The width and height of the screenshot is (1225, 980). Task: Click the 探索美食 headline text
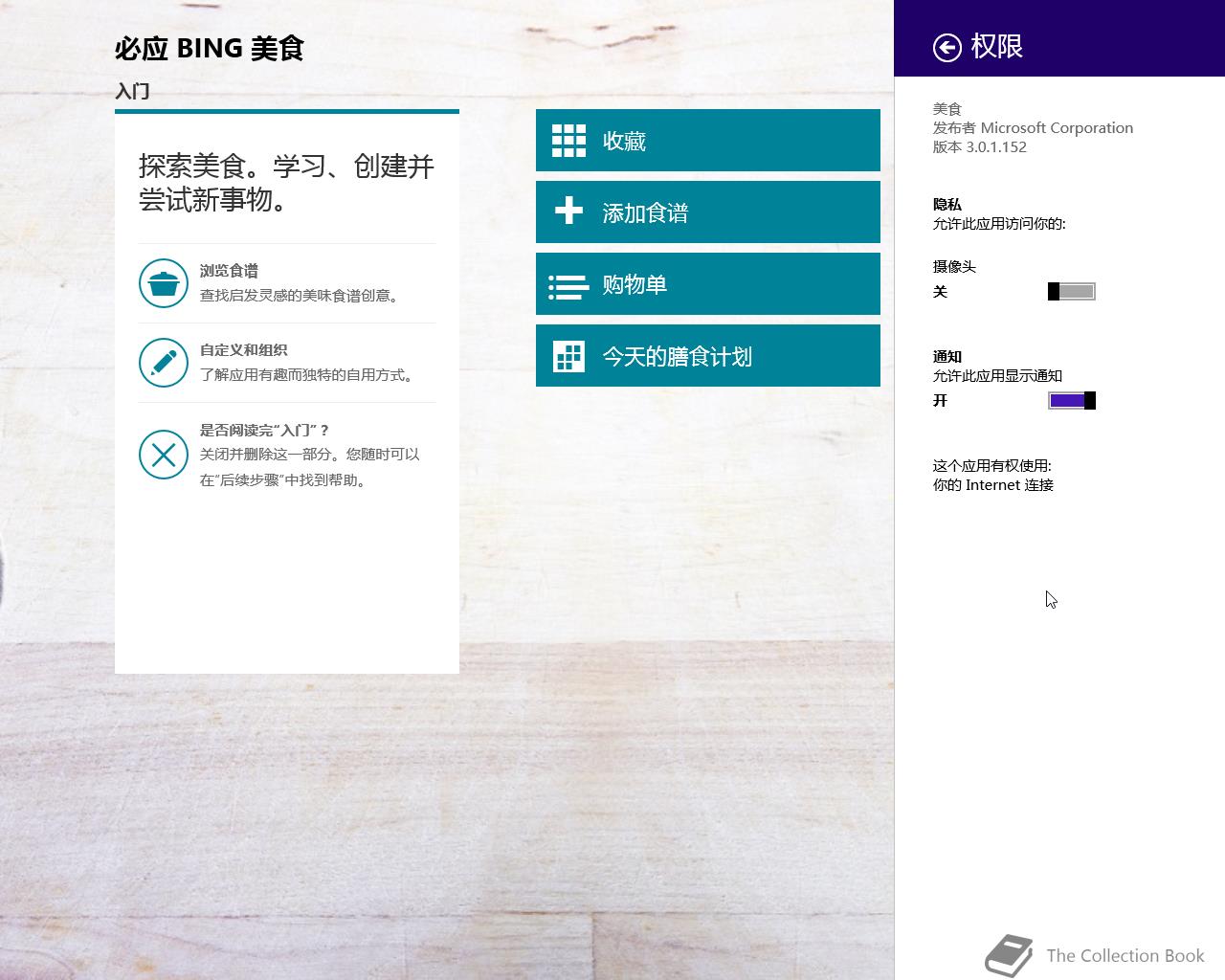(x=287, y=182)
